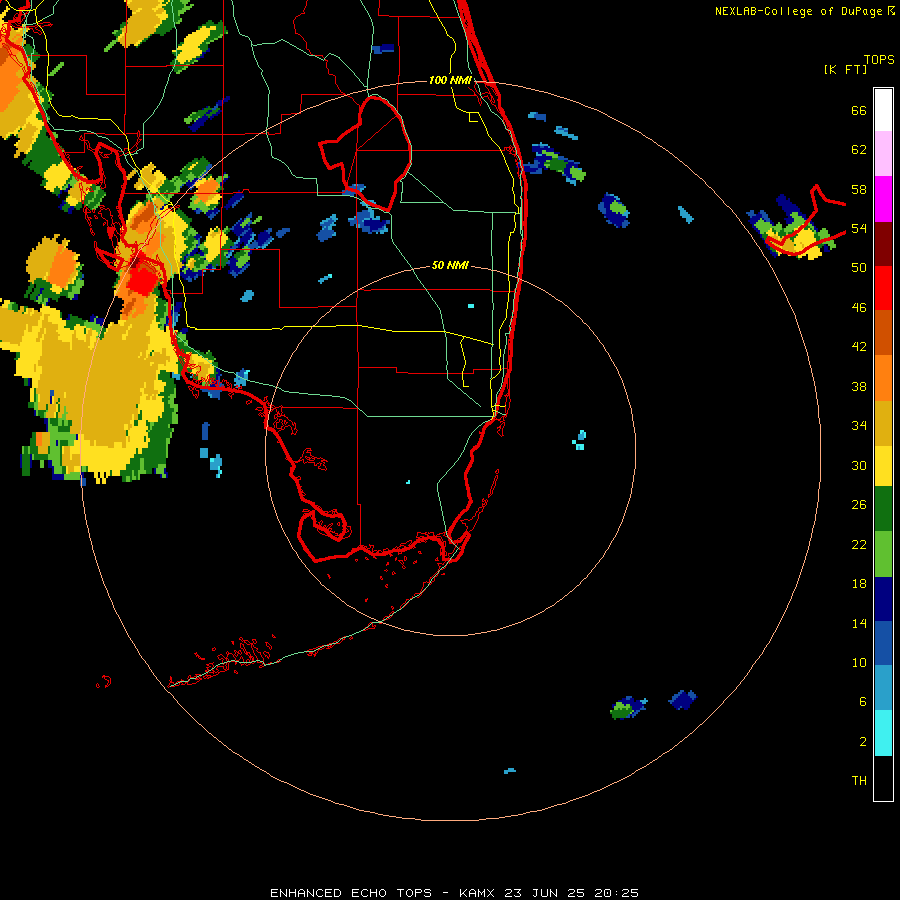Click the "38" legend value
900x900 pixels.
coord(859,386)
